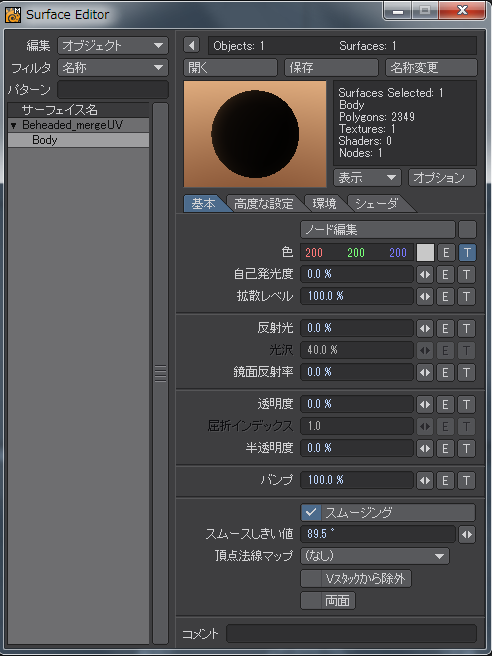Open the color texture editor T button
Screen dimensions: 492x656
point(467,253)
